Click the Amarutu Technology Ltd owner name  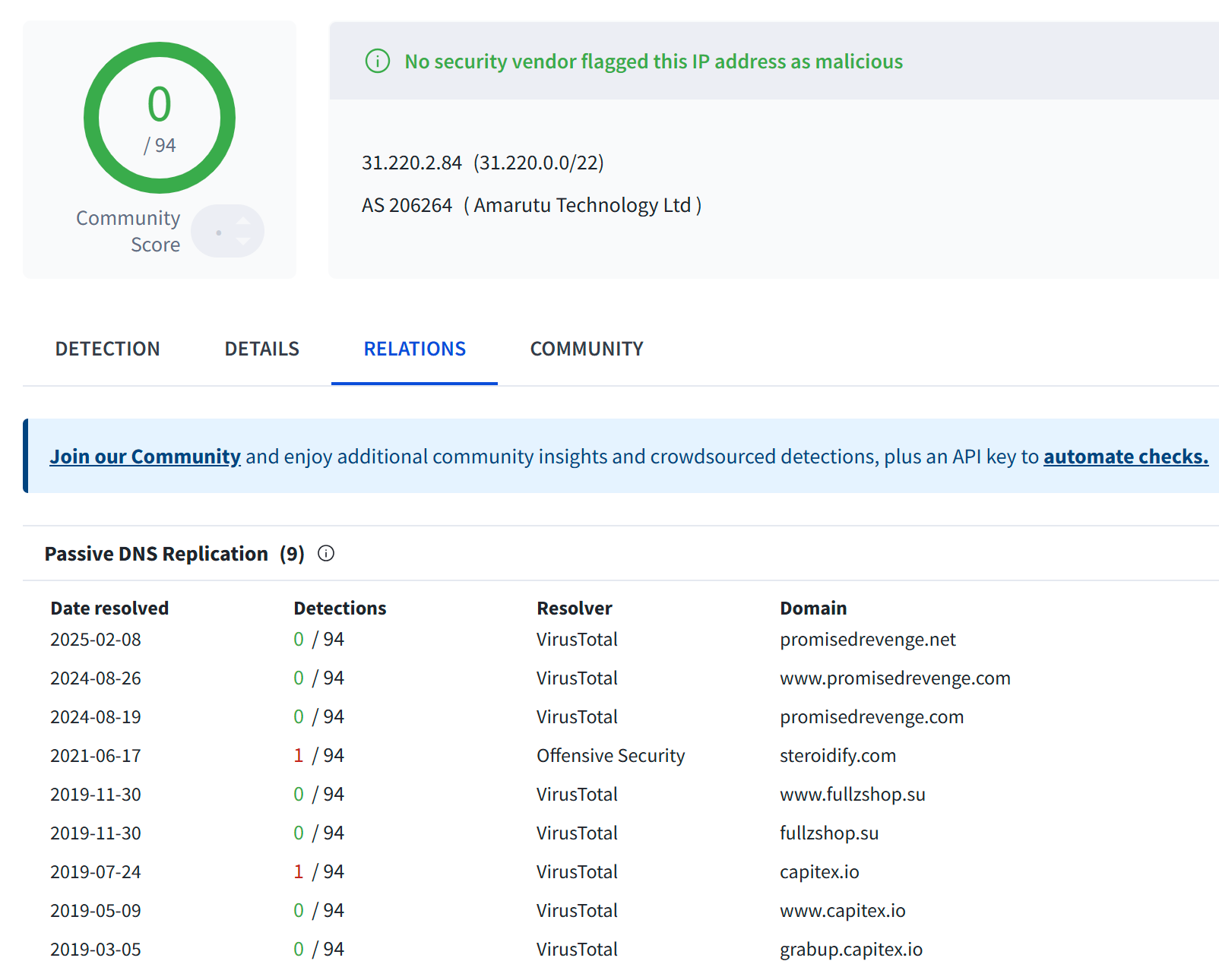point(582,205)
